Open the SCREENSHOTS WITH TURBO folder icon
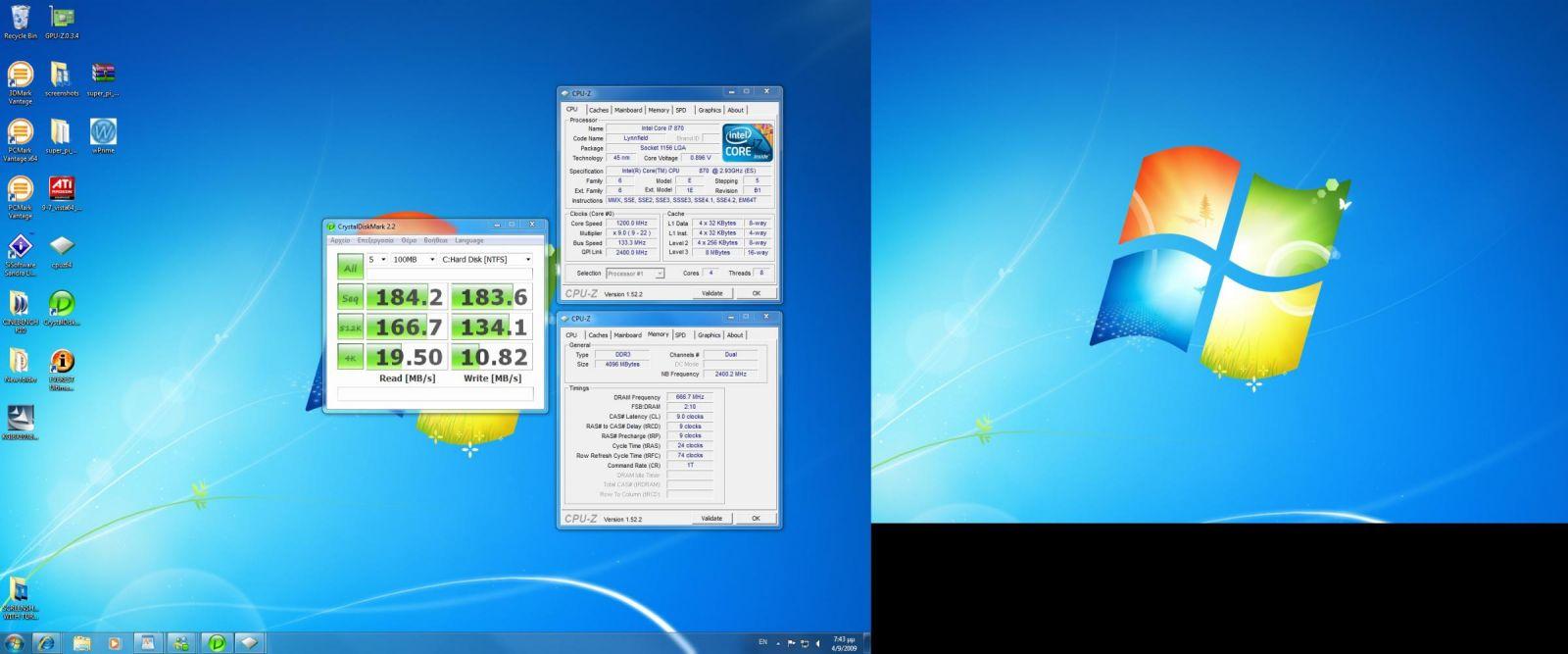The image size is (1568, 654). pyautogui.click(x=19, y=598)
